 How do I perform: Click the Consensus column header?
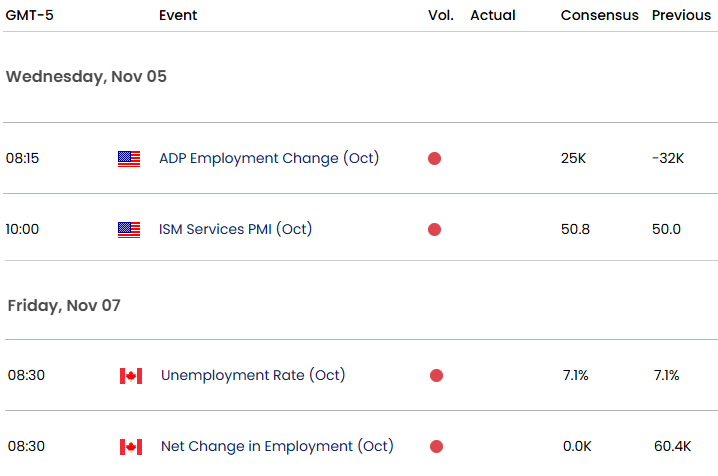click(x=599, y=15)
